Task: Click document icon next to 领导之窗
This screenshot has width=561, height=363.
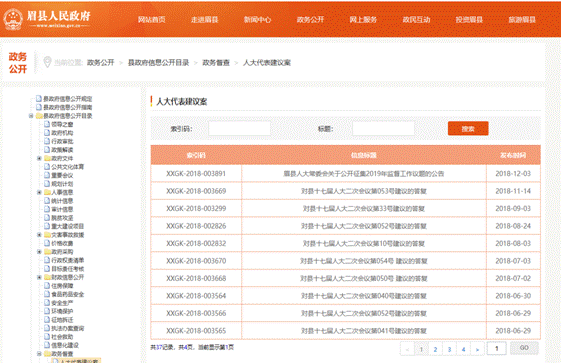Action: click(47, 124)
